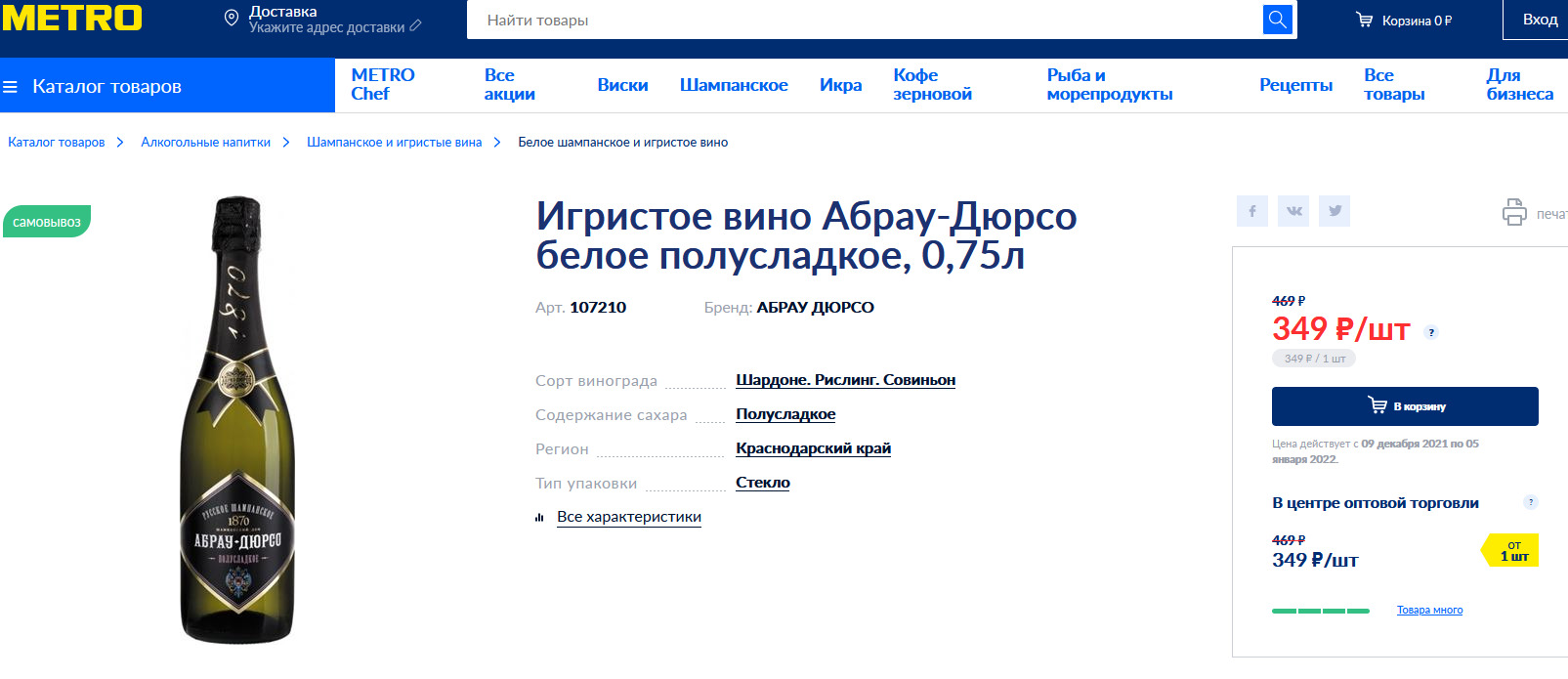This screenshot has width=1568, height=679.
Task: Share product on VK
Action: [x=1293, y=211]
